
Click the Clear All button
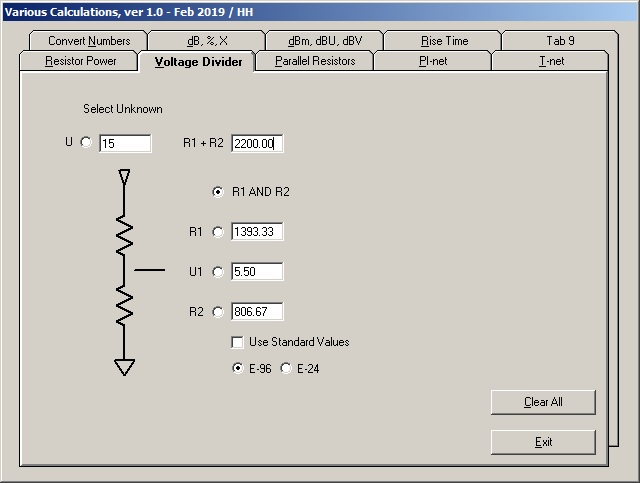coord(543,402)
